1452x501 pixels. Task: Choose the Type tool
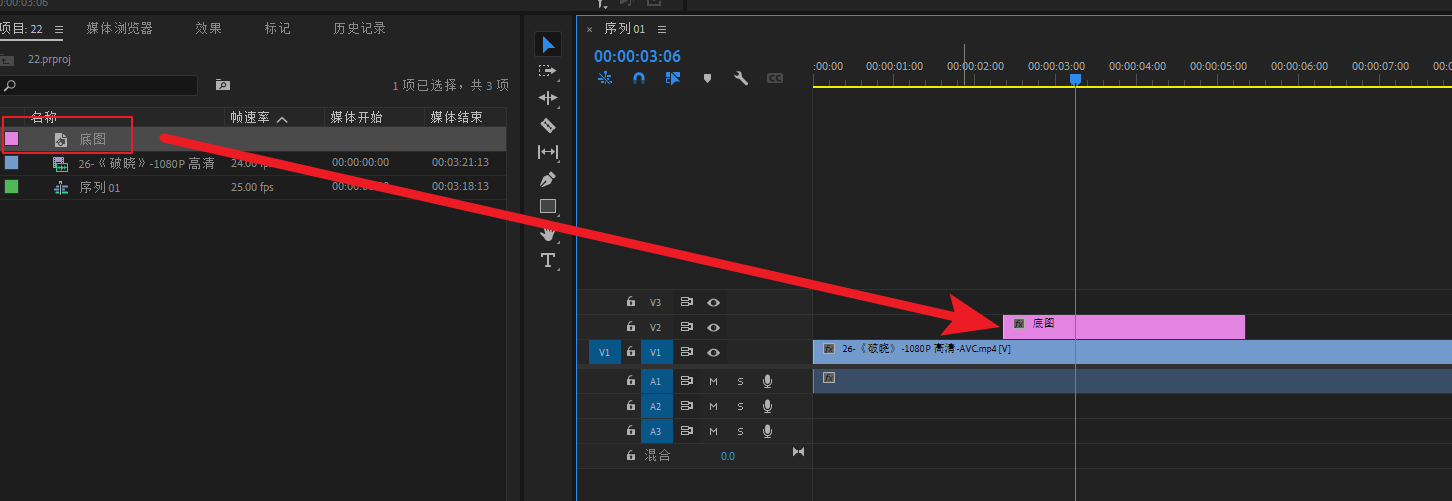click(548, 260)
